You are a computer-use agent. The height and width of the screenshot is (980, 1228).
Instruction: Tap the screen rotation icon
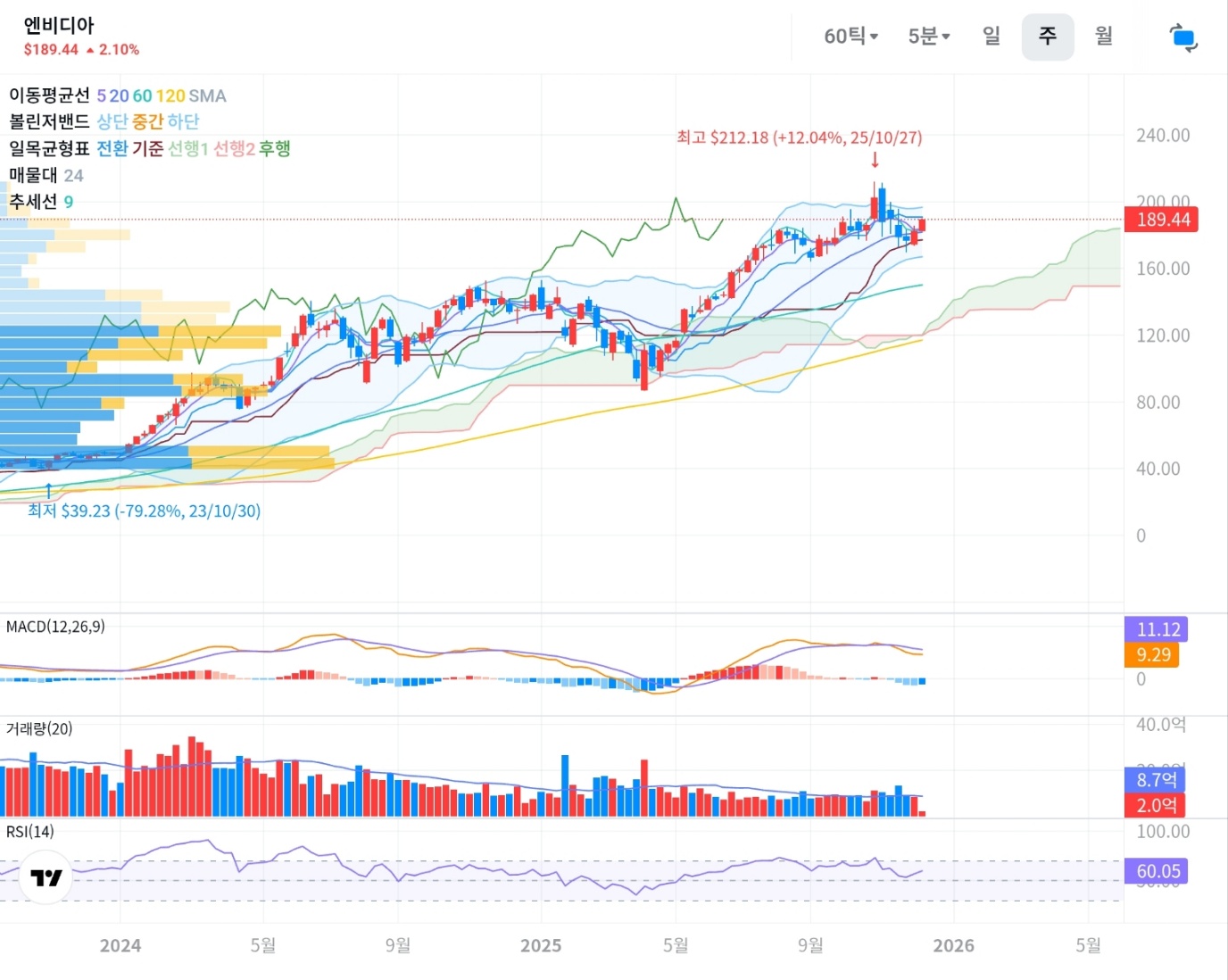click(1183, 37)
